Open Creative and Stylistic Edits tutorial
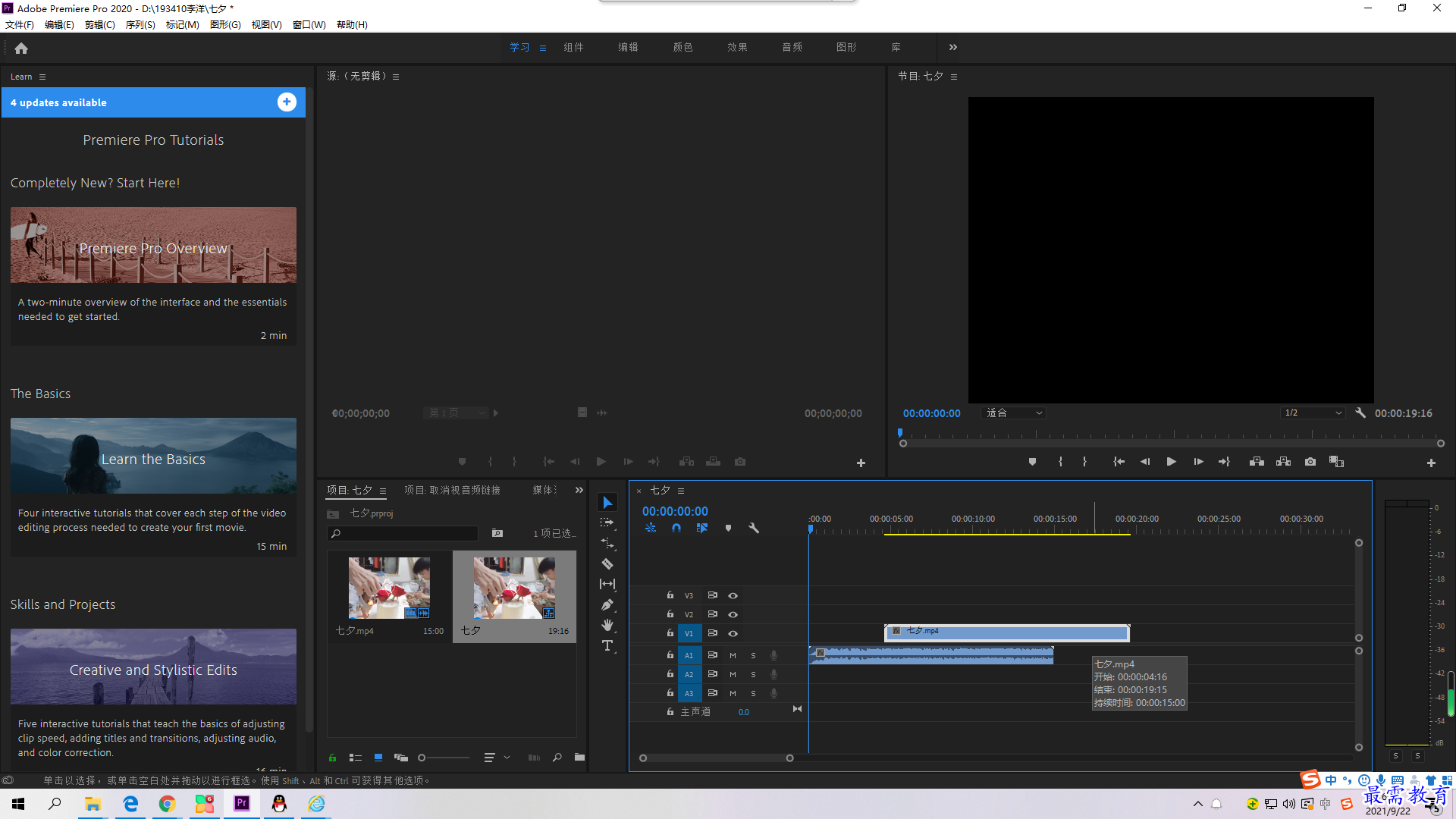1456x819 pixels. pyautogui.click(x=153, y=667)
